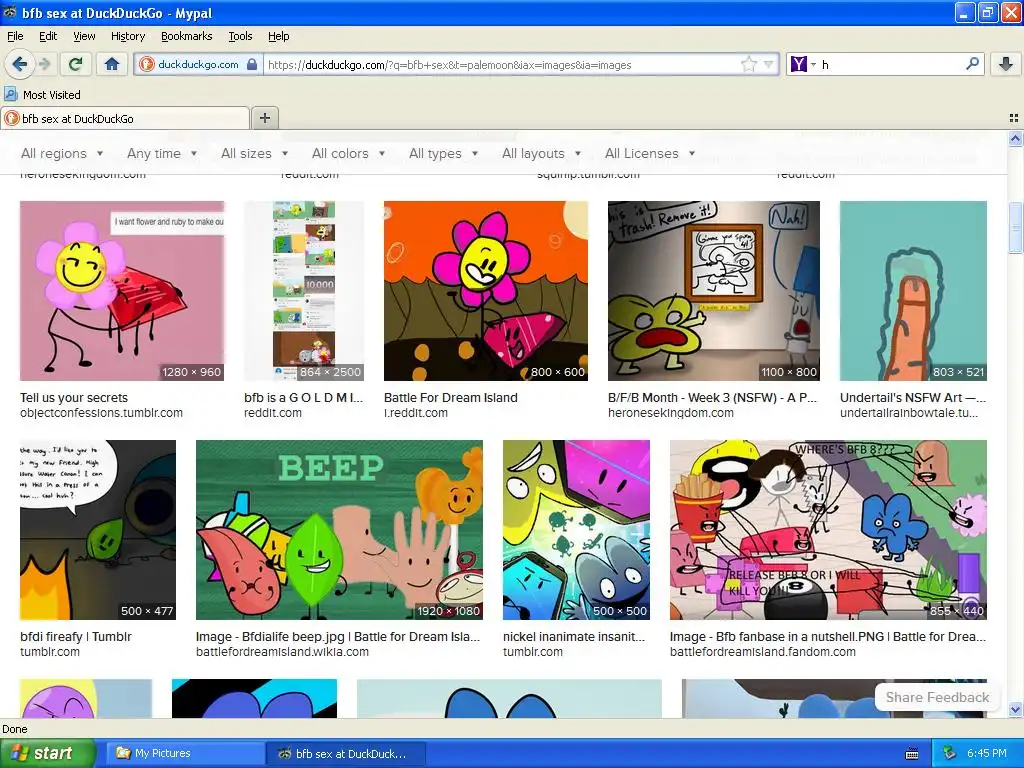Click the objectconfessions.tumblr.com source link
The width and height of the screenshot is (1024, 768).
[101, 413]
